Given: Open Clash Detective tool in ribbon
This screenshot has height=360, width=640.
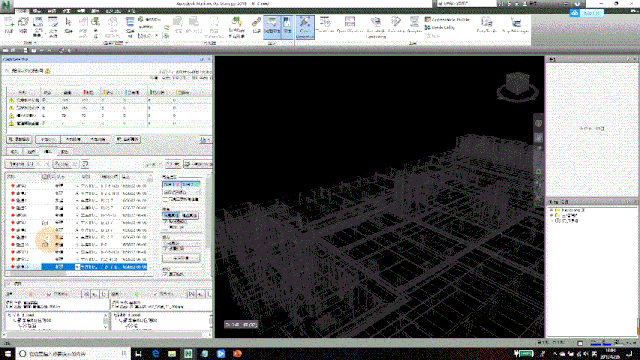Looking at the screenshot, I should pyautogui.click(x=304, y=27).
